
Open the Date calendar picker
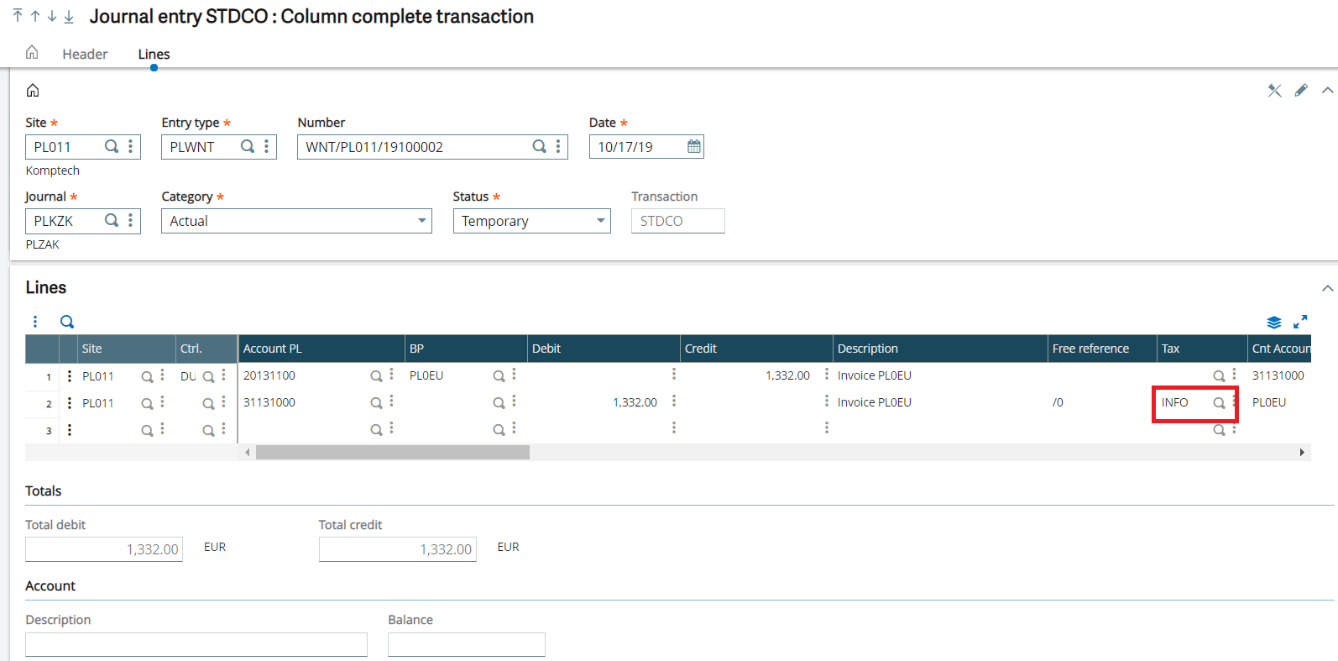[x=694, y=146]
